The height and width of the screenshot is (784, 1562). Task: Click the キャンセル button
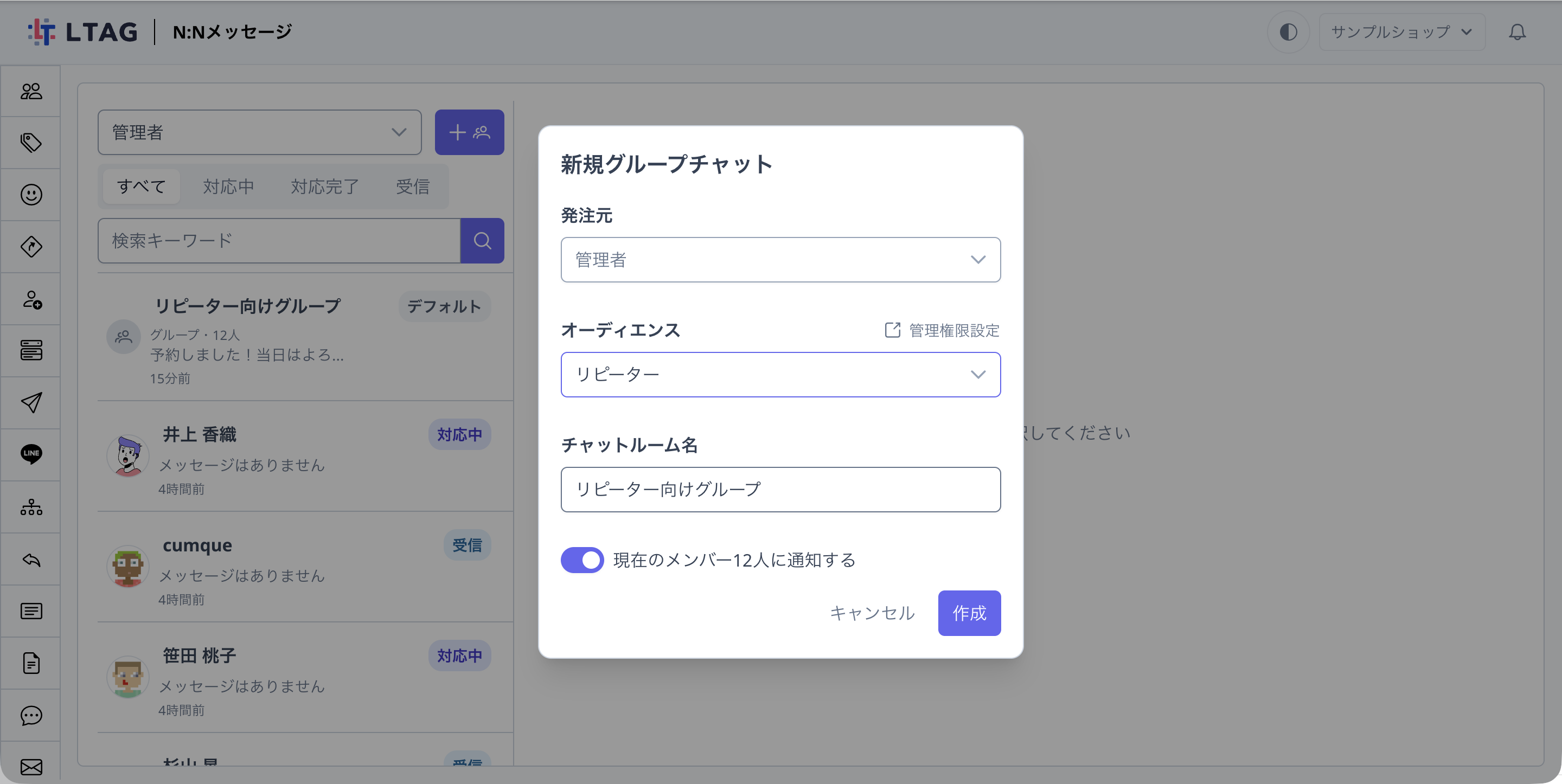pyautogui.click(x=872, y=613)
